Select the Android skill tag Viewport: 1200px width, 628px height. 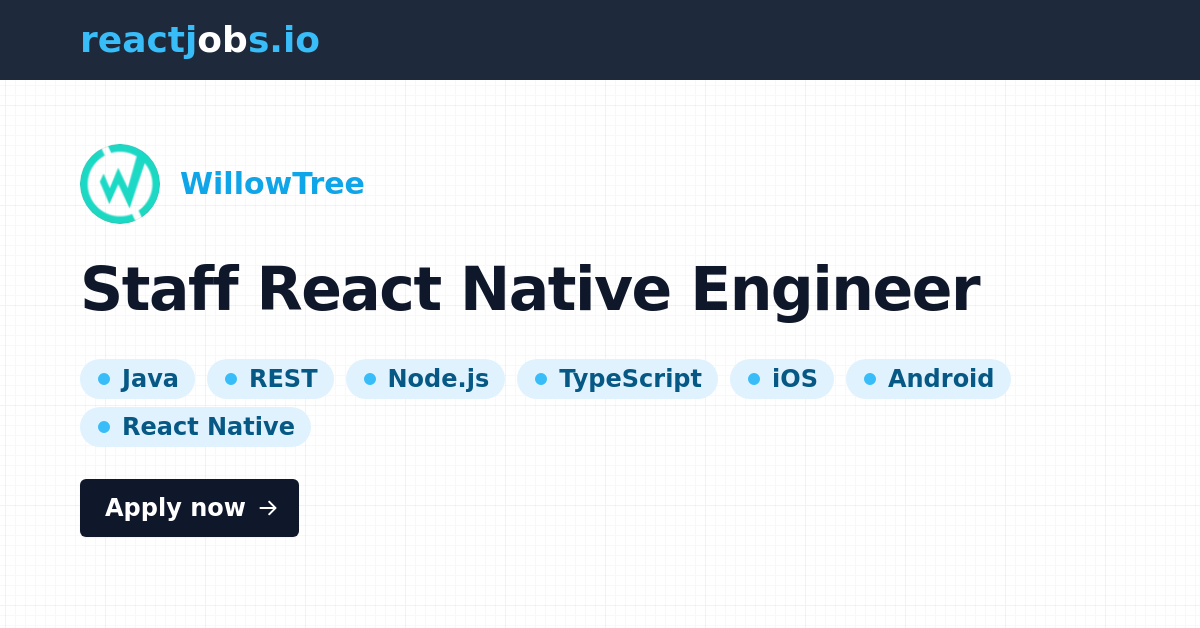[x=928, y=379]
